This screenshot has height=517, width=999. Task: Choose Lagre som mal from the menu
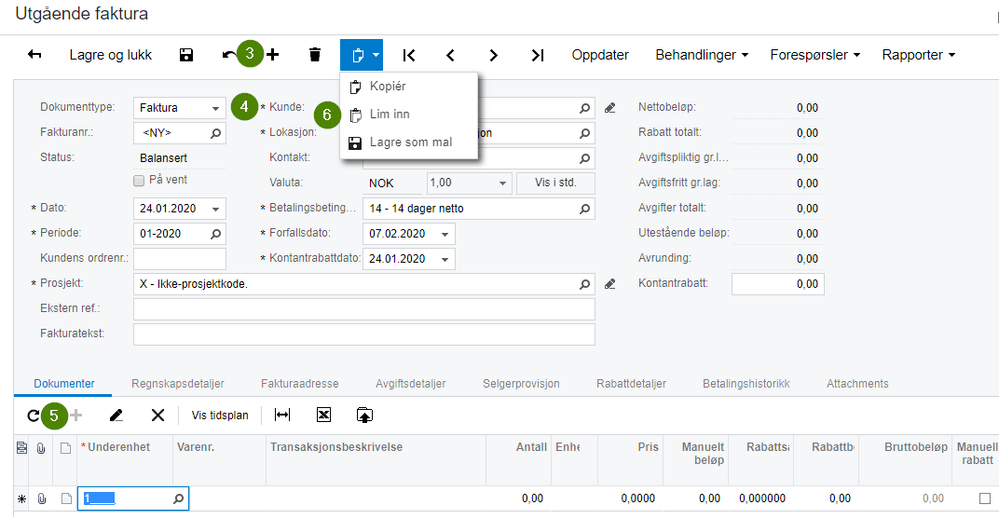point(410,143)
